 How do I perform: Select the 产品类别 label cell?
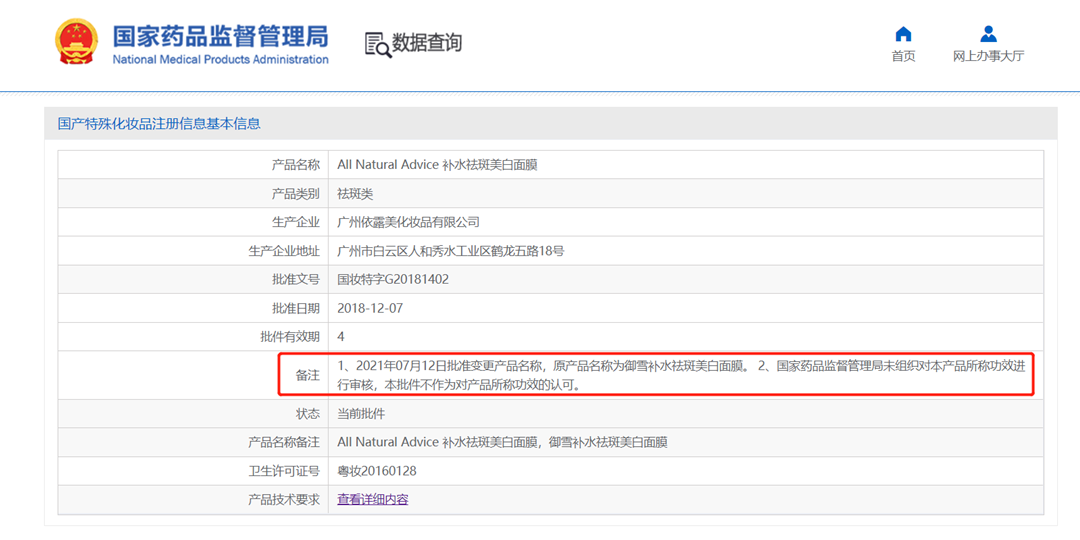coord(193,194)
